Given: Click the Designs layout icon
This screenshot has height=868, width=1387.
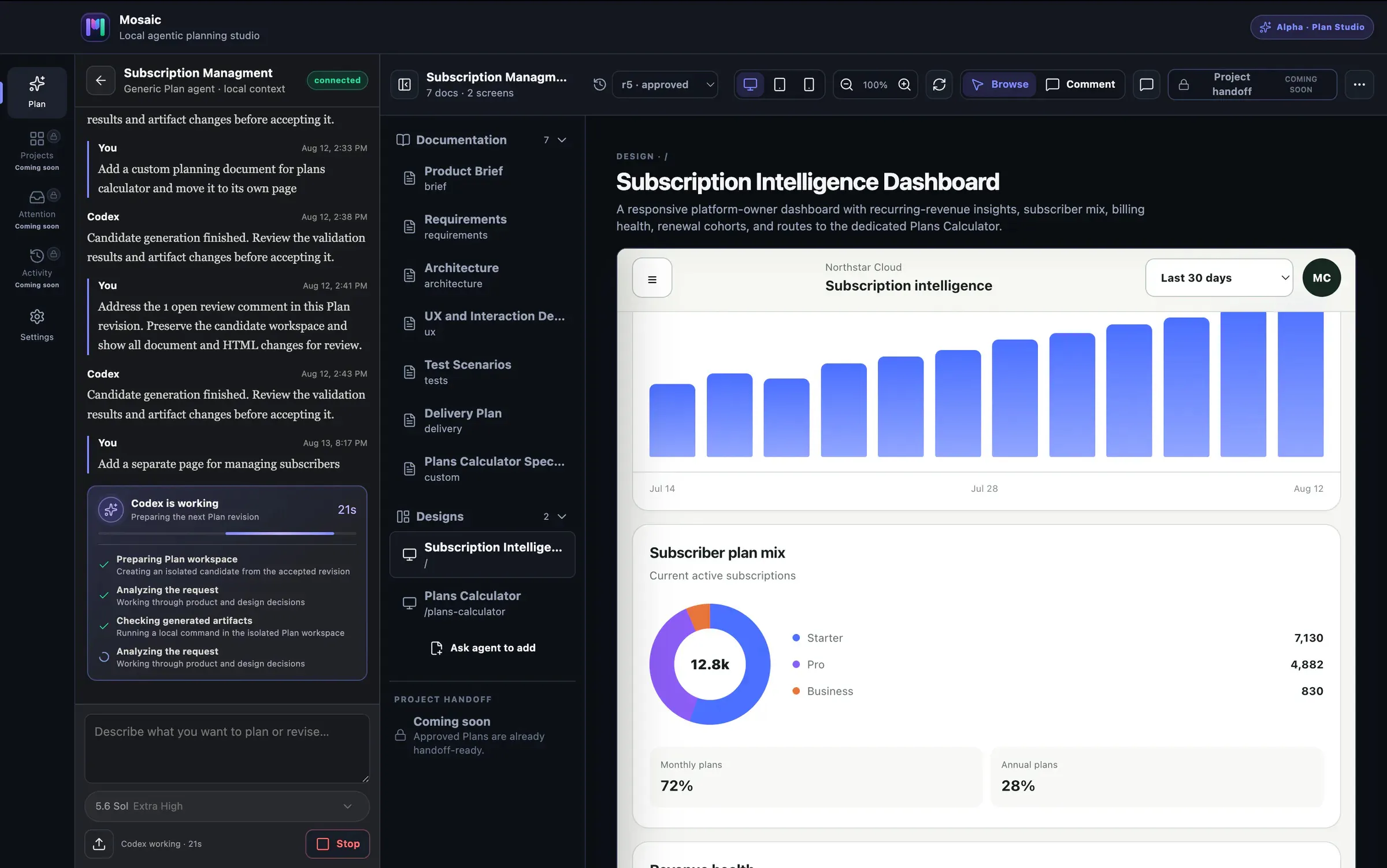Looking at the screenshot, I should [x=403, y=516].
